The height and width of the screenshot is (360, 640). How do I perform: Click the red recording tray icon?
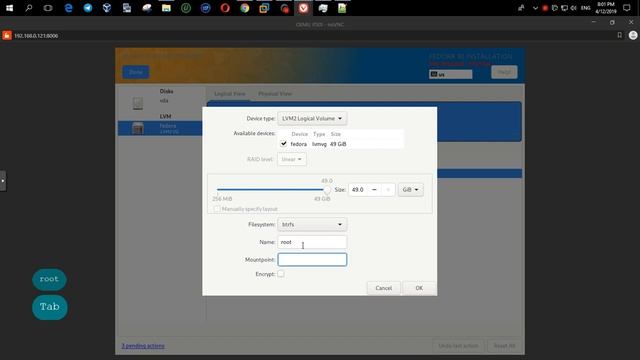[545, 8]
